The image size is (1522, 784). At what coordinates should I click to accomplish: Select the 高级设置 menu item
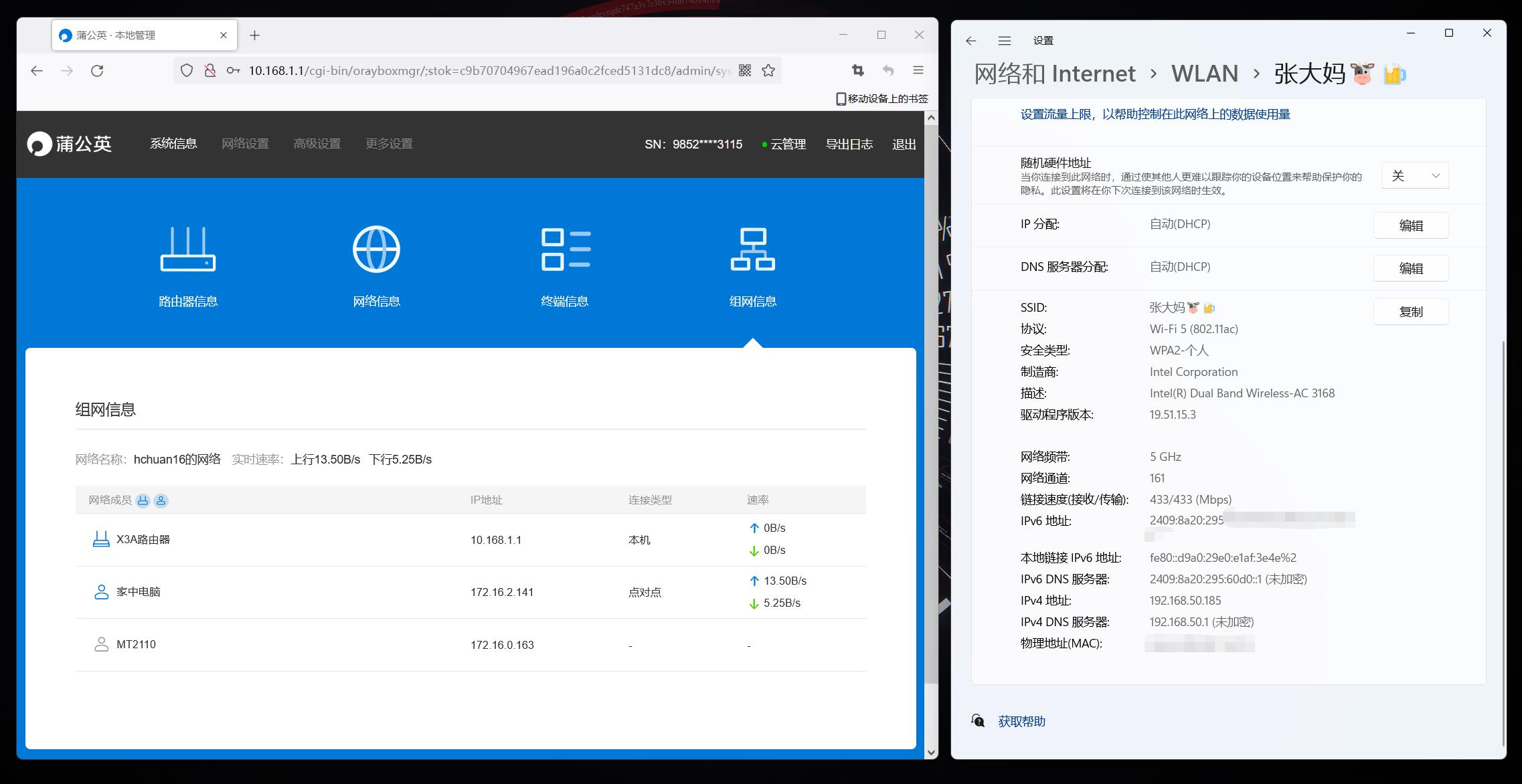click(x=317, y=143)
